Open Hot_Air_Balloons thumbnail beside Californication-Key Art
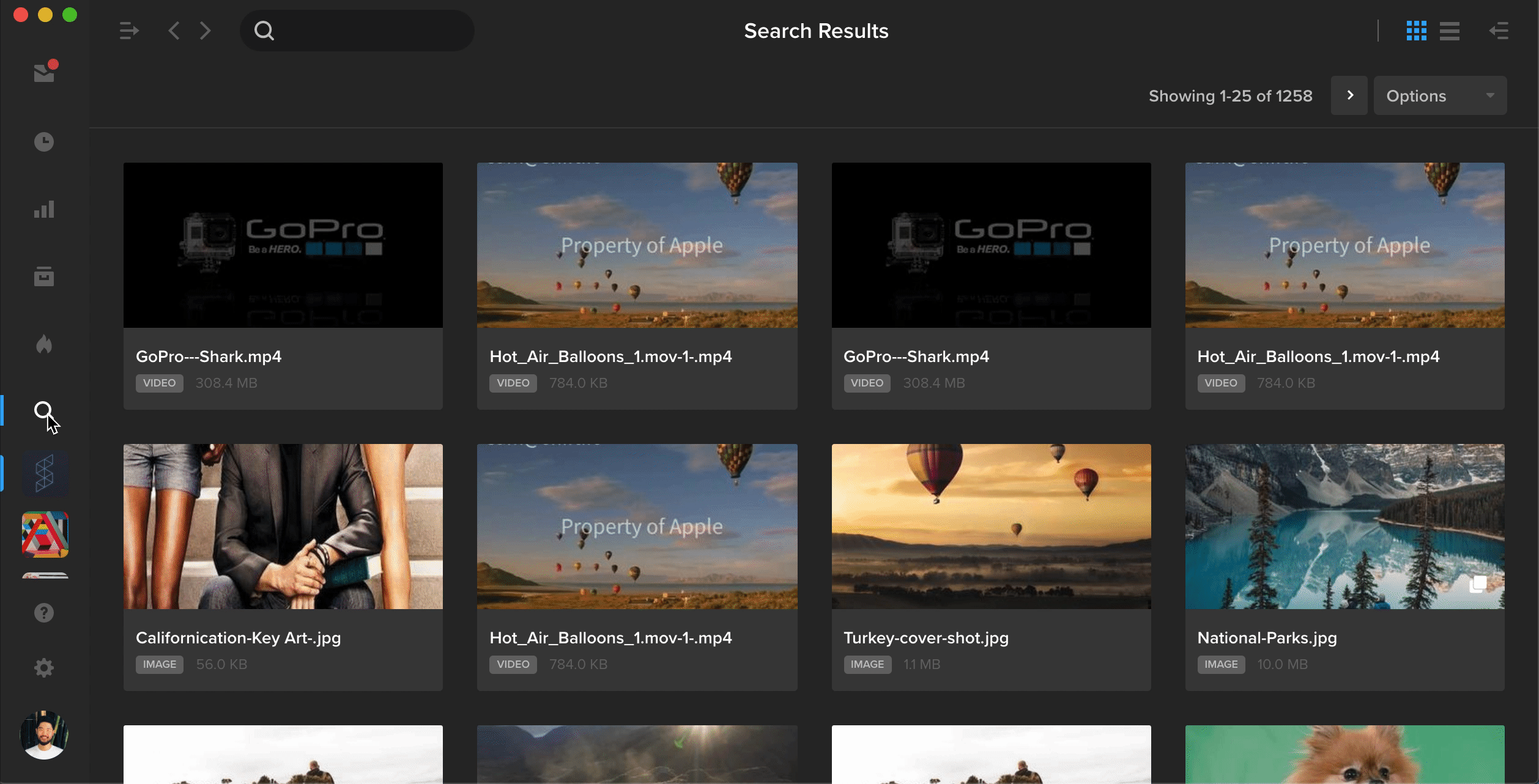 (x=637, y=527)
